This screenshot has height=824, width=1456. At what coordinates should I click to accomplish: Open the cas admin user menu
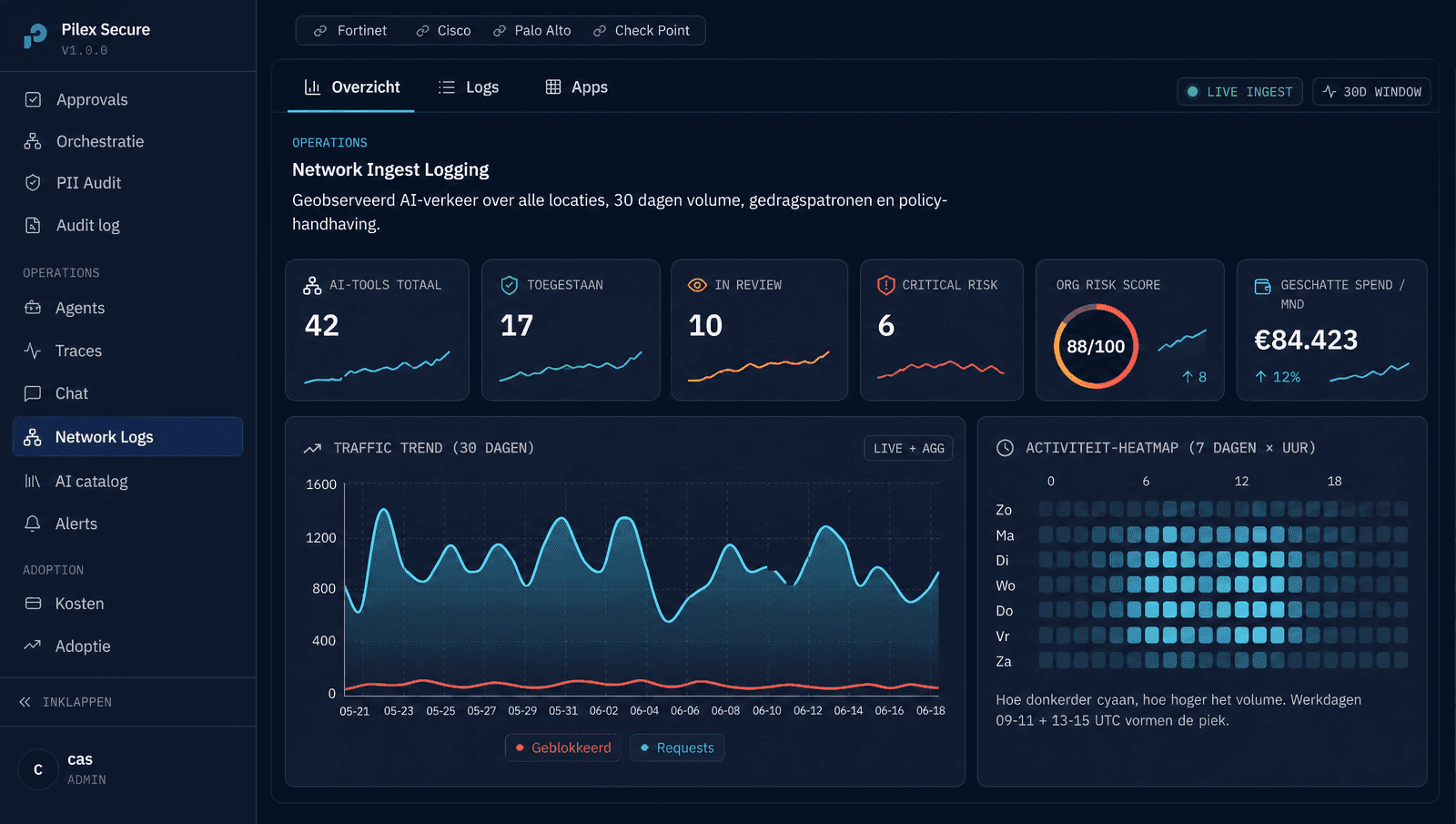tap(127, 769)
